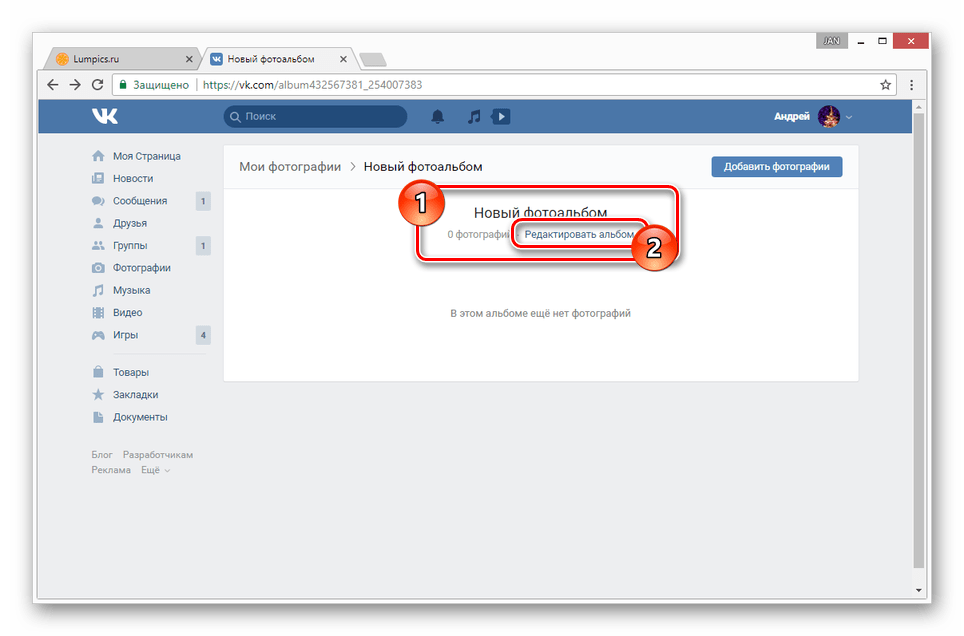Click the video play icon in header
Image resolution: width=964 pixels, height=636 pixels.
coord(500,116)
